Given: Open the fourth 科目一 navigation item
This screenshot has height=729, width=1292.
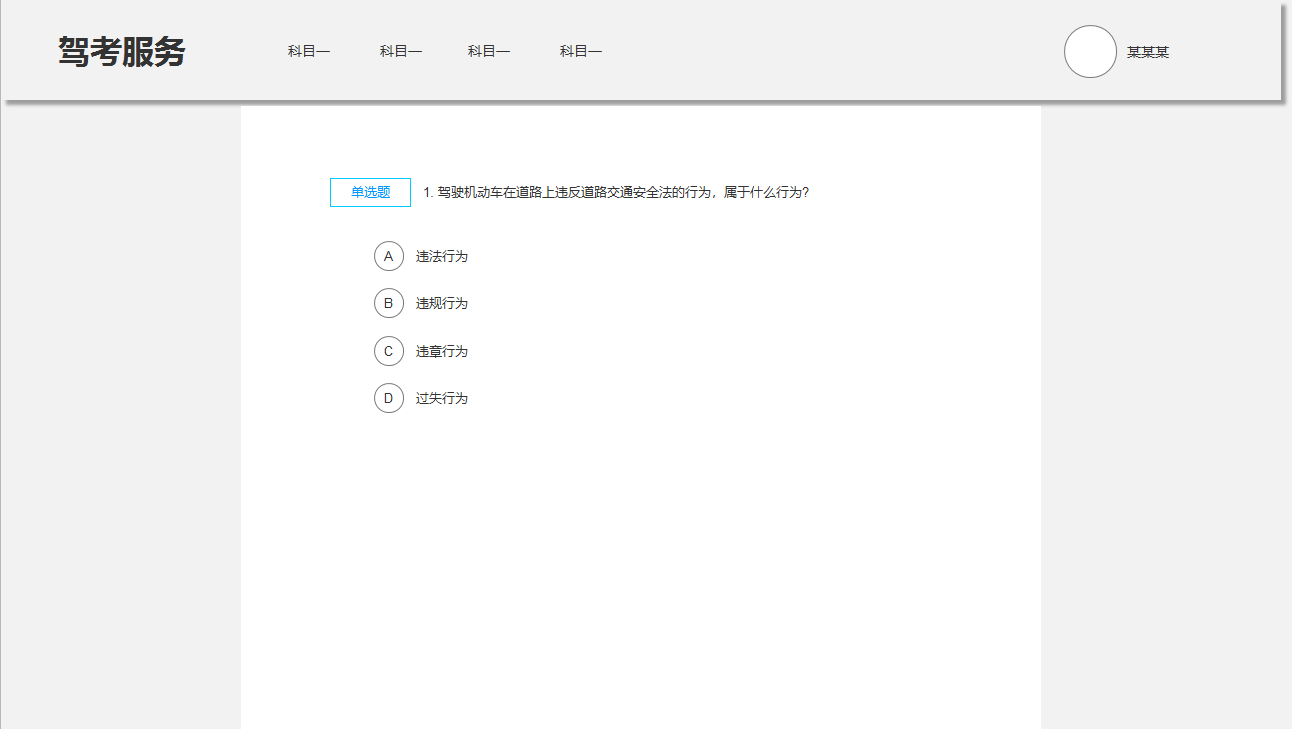Looking at the screenshot, I should (581, 52).
